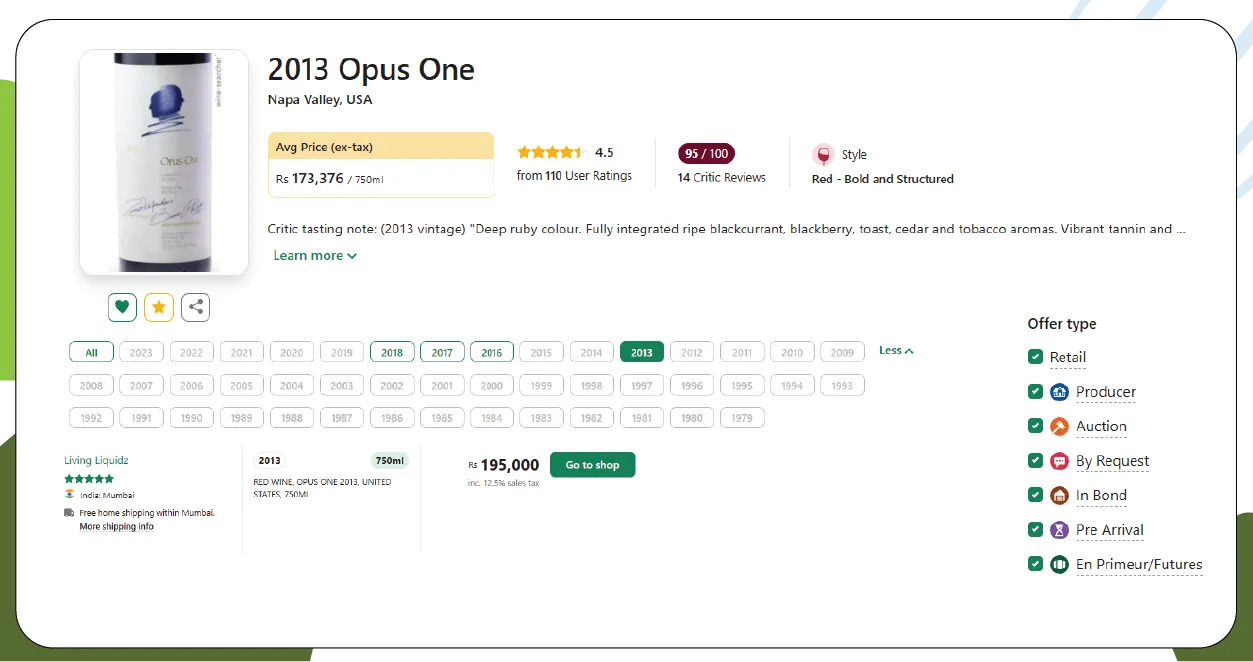The width and height of the screenshot is (1253, 662).
Task: Click the 95 / 100 critic score badge
Action: (x=706, y=154)
